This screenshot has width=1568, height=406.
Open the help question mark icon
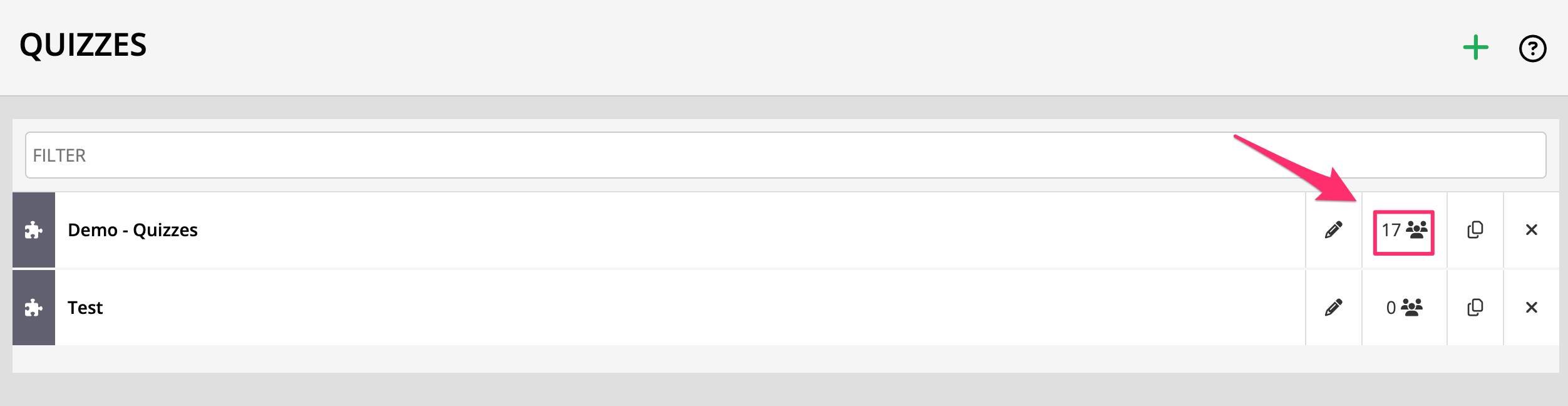tap(1532, 48)
